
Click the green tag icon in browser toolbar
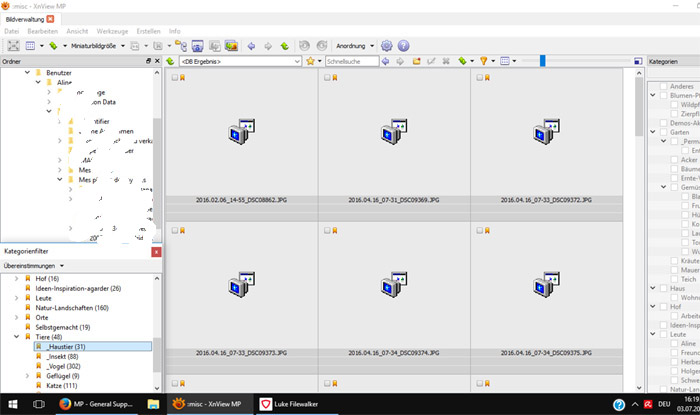coord(462,61)
